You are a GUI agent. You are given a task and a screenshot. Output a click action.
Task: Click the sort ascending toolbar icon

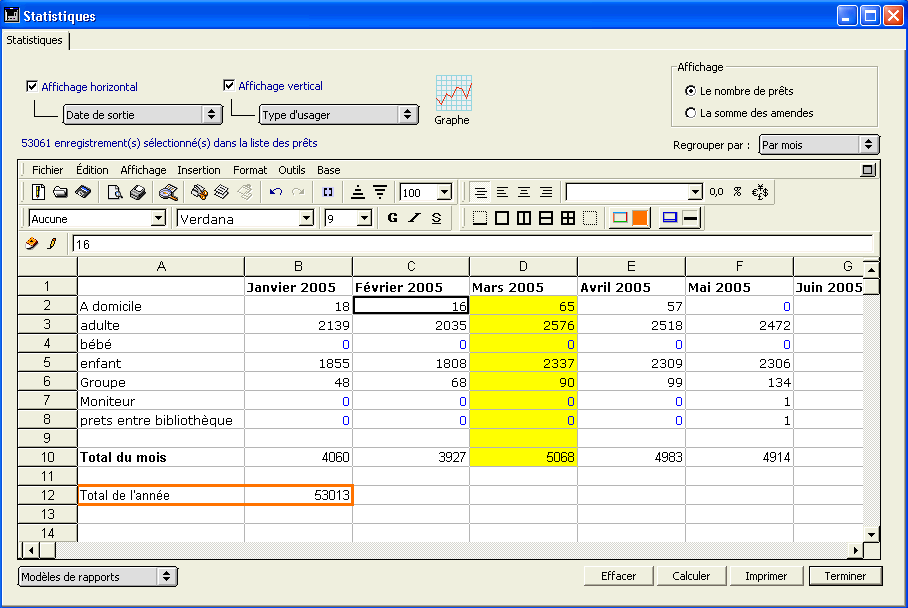click(x=358, y=192)
